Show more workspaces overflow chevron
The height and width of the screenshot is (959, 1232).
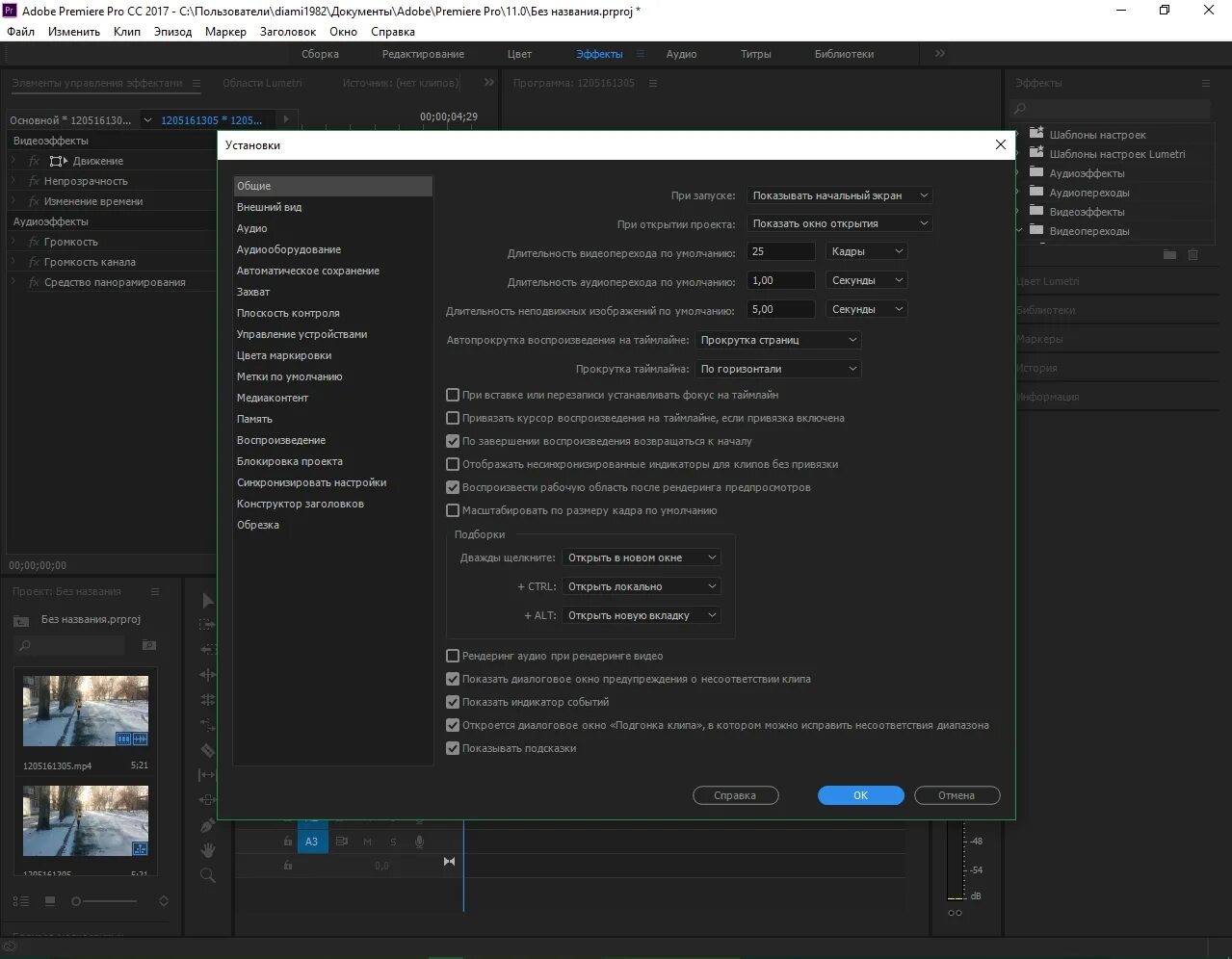940,54
